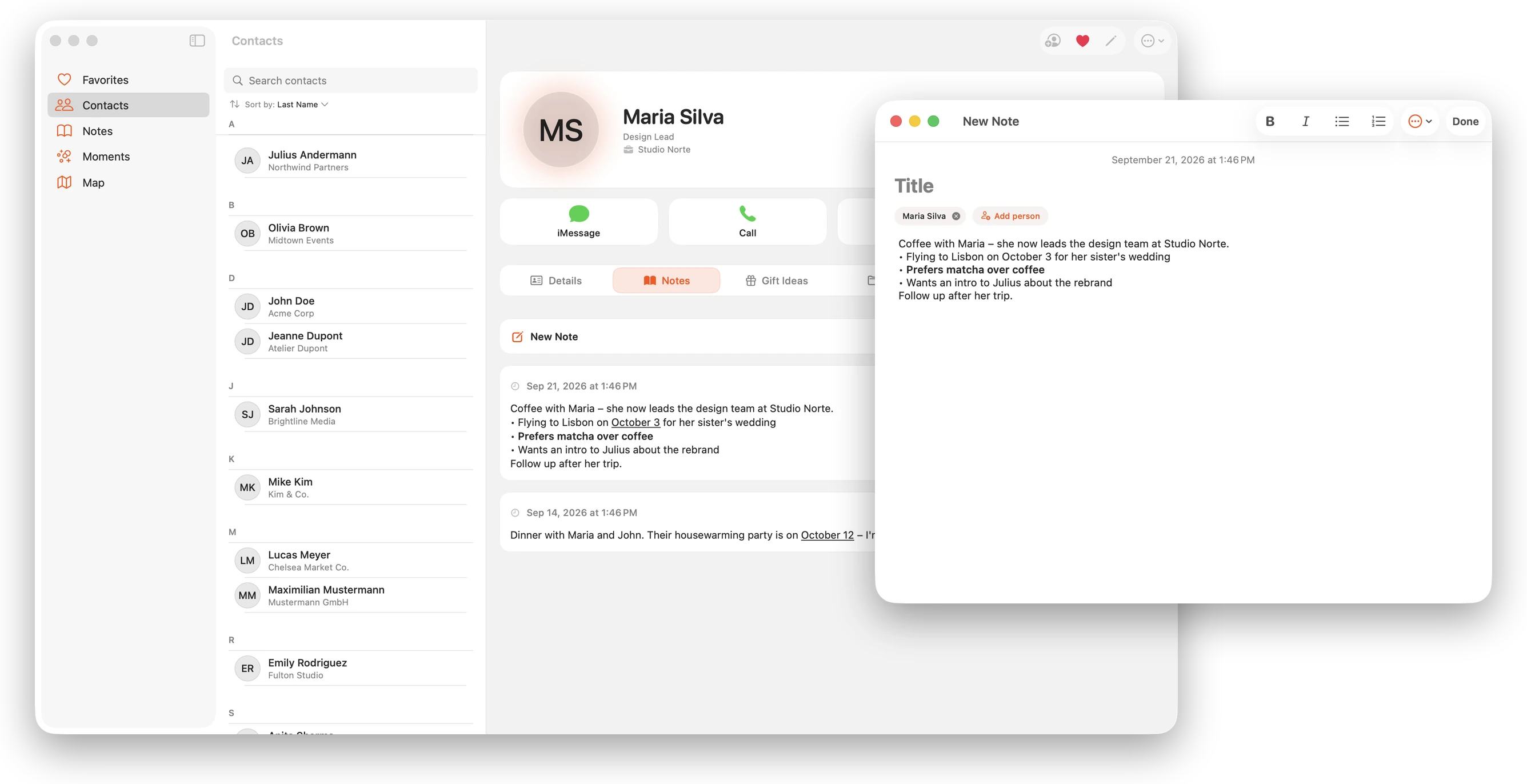Image resolution: width=1527 pixels, height=784 pixels.
Task: Select contact Mike Kim
Action: click(350, 487)
